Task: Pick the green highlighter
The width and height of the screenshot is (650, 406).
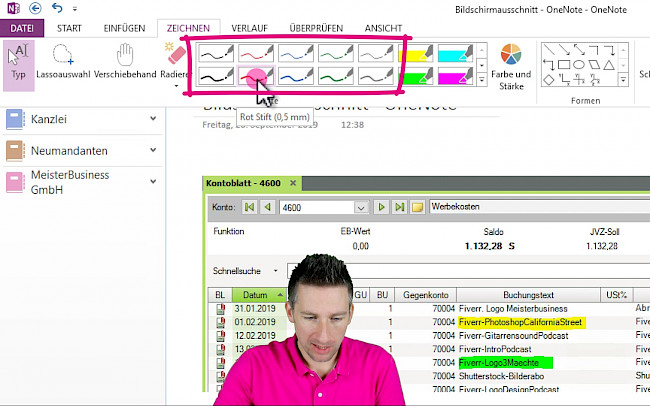Action: 416,76
